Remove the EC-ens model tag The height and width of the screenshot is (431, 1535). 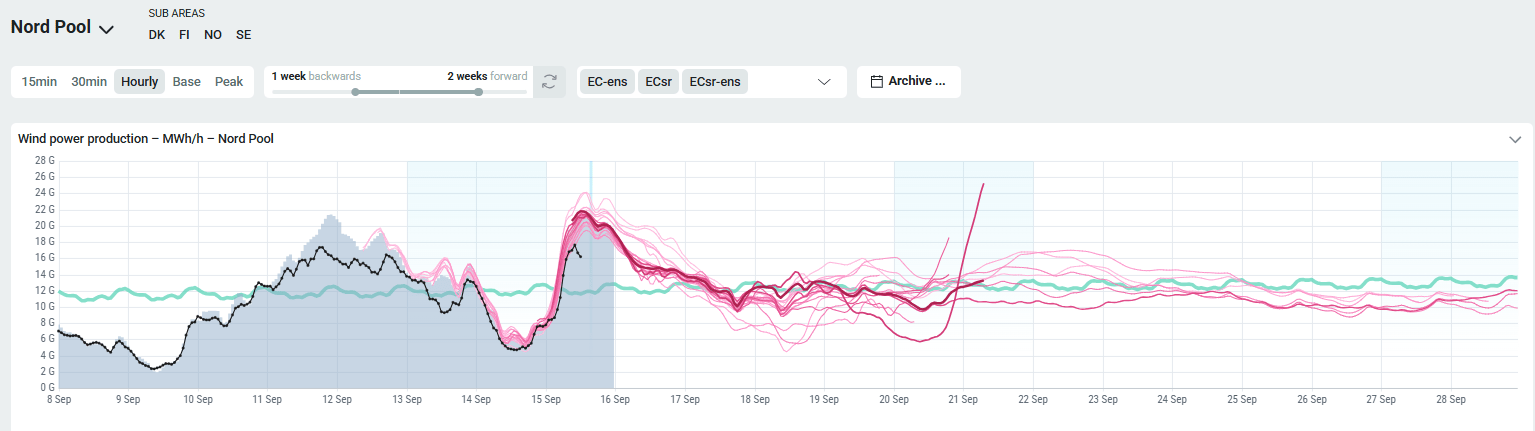point(608,82)
